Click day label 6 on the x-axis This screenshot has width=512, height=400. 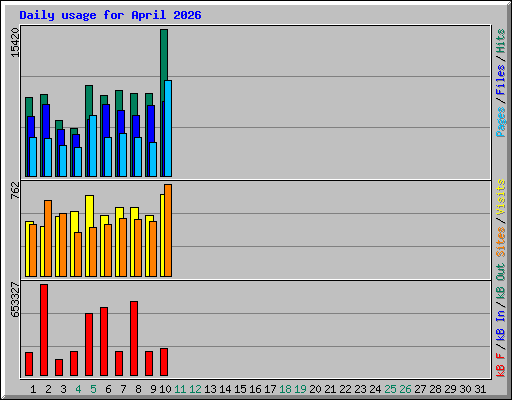click(108, 389)
